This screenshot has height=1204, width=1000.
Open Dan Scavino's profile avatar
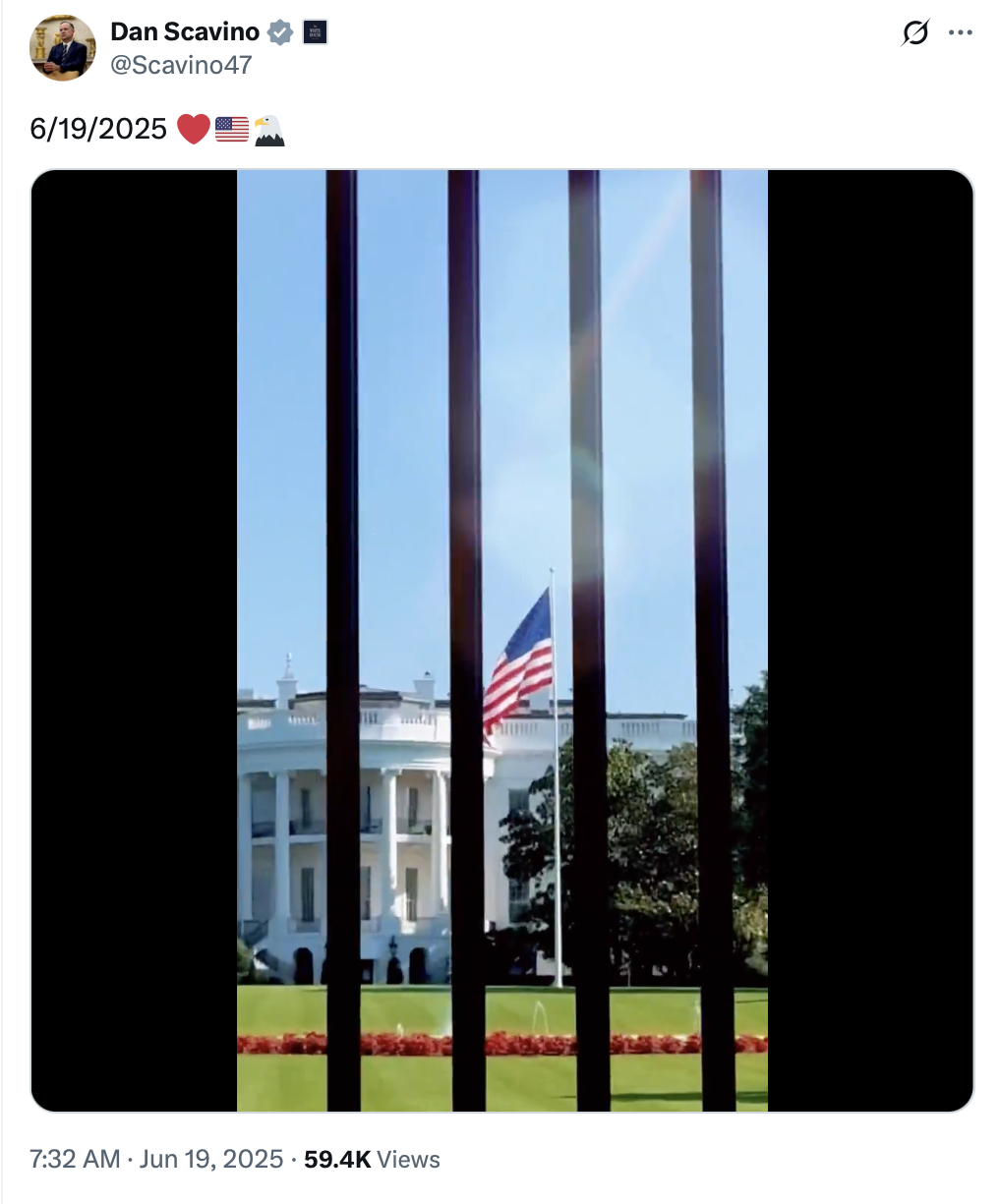pos(63,48)
